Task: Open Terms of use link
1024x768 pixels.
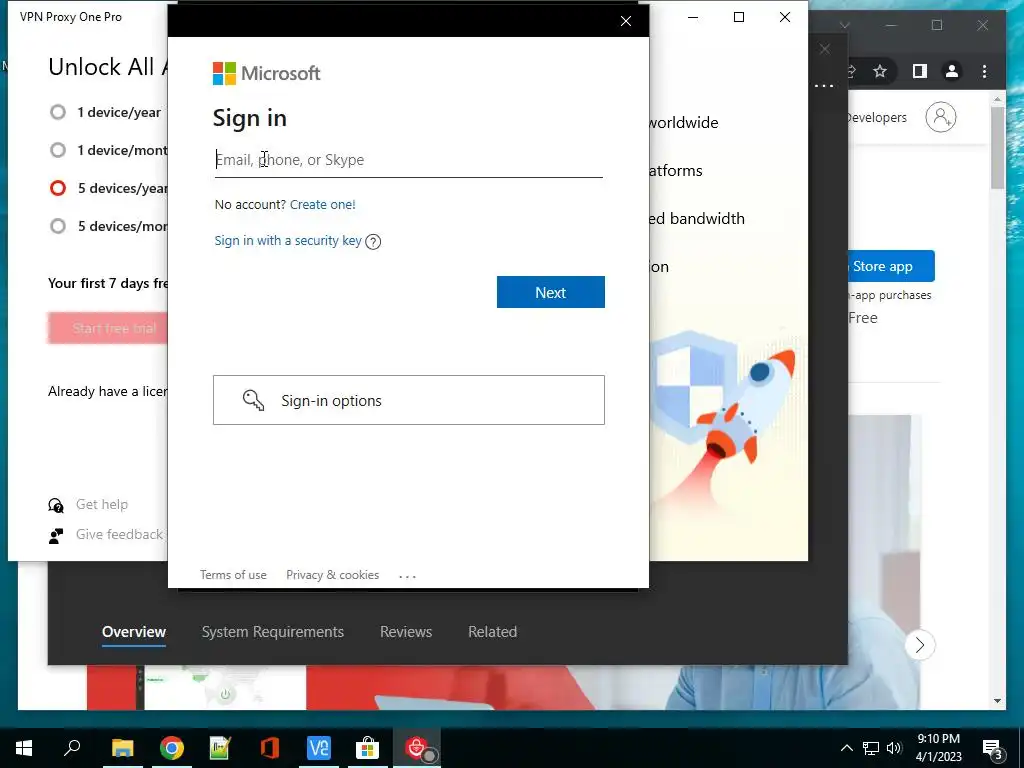Action: [233, 575]
